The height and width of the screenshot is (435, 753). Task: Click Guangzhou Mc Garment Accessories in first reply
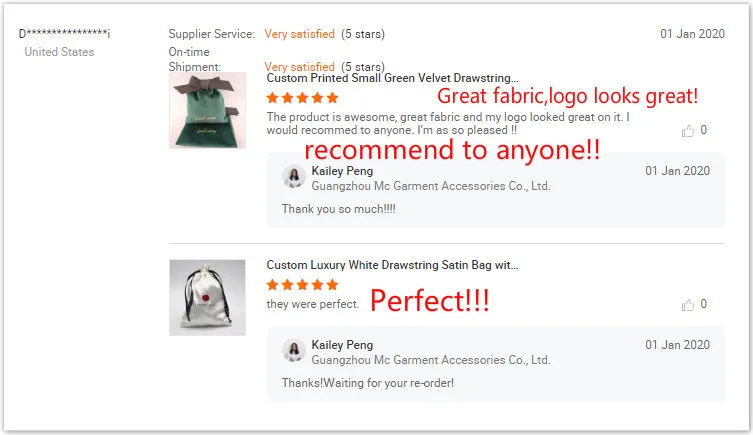[431, 186]
